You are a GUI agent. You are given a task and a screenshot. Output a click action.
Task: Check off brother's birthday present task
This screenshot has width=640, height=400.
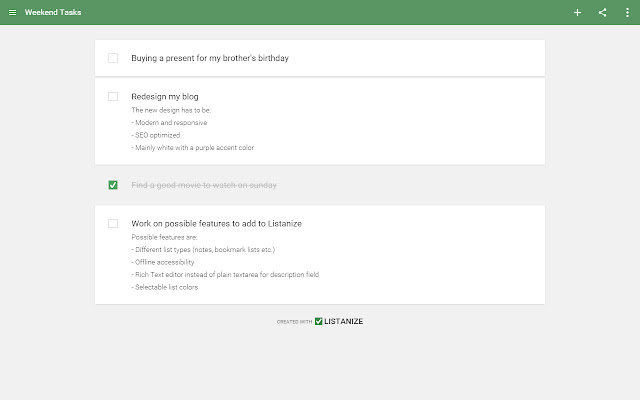pyautogui.click(x=113, y=58)
